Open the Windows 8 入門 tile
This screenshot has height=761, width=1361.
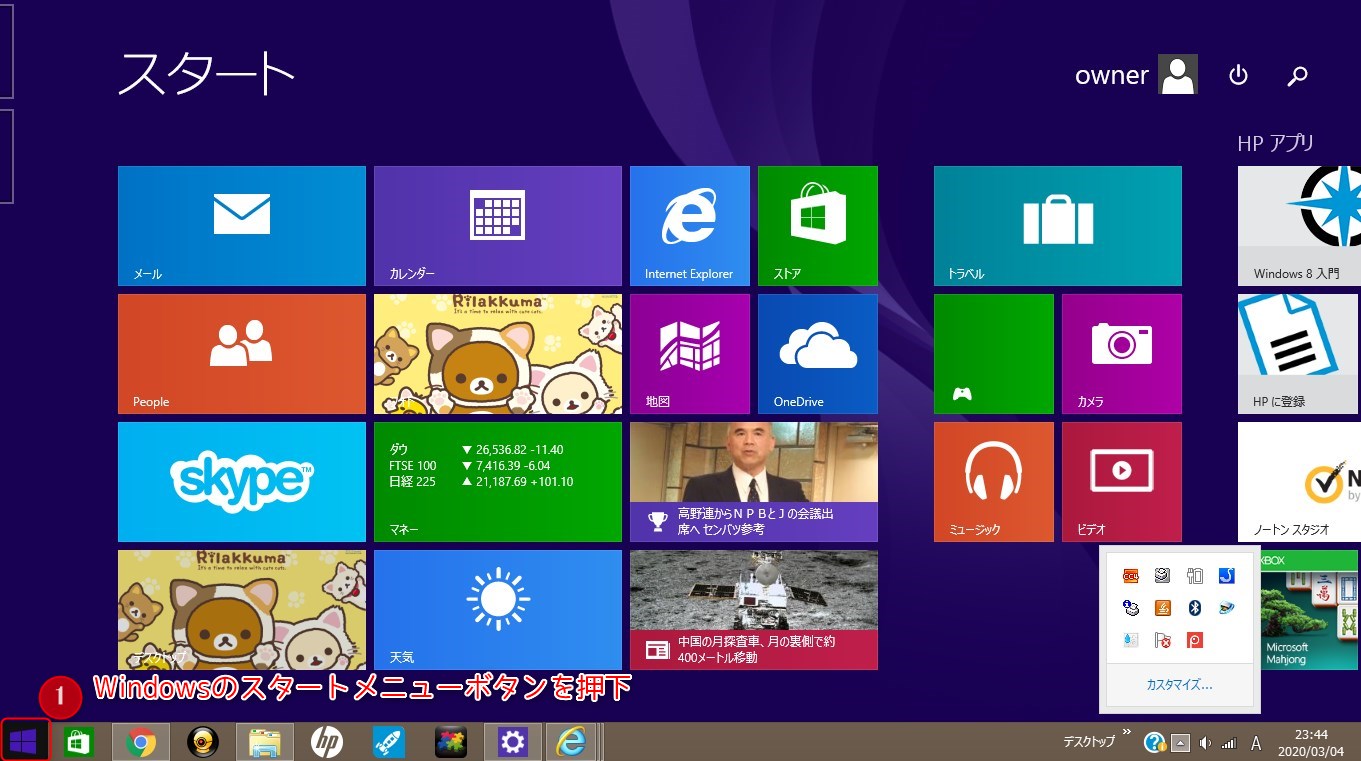coord(1299,226)
